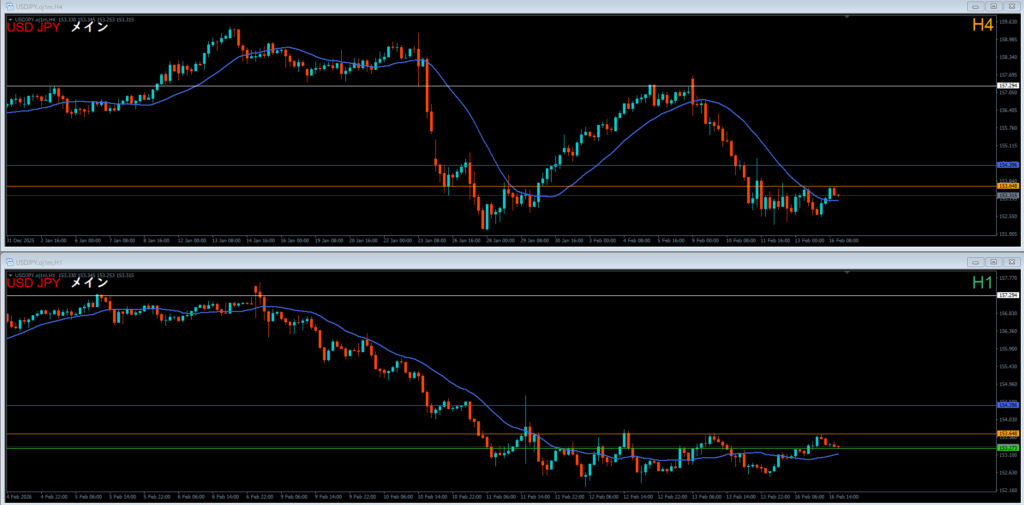Close the H1 chart window
The height and width of the screenshot is (505, 1024).
pos(1012,262)
